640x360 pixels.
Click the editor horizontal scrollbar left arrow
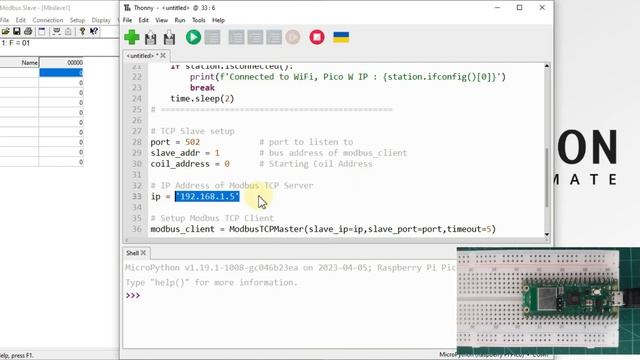pyautogui.click(x=127, y=240)
